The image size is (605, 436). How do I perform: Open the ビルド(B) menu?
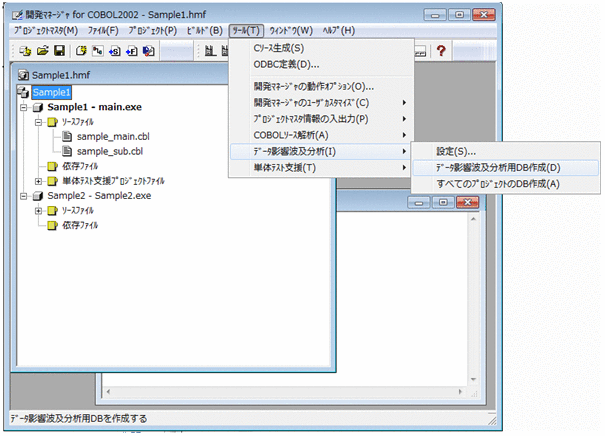coord(204,30)
